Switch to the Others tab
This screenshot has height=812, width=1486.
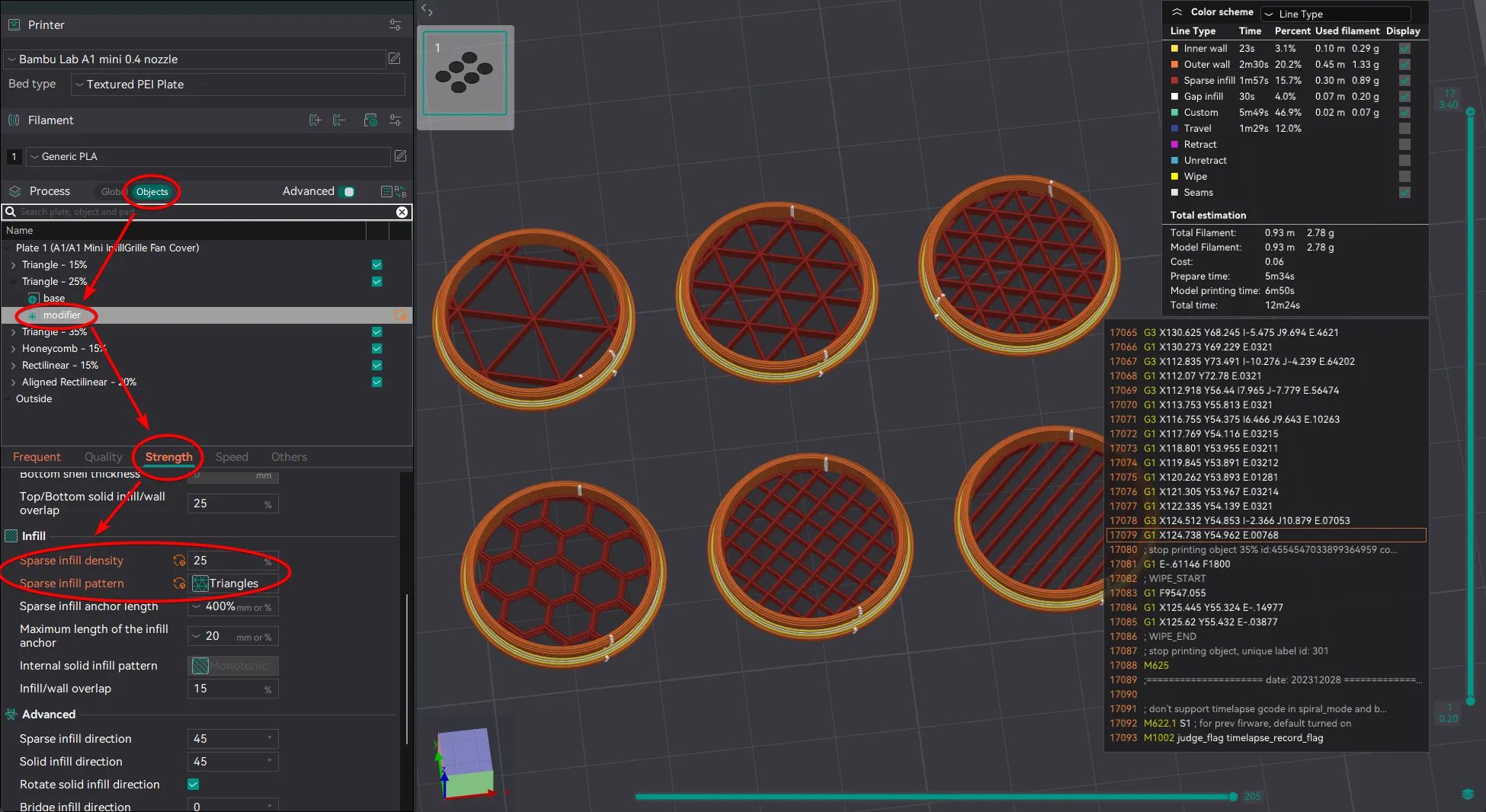[289, 457]
